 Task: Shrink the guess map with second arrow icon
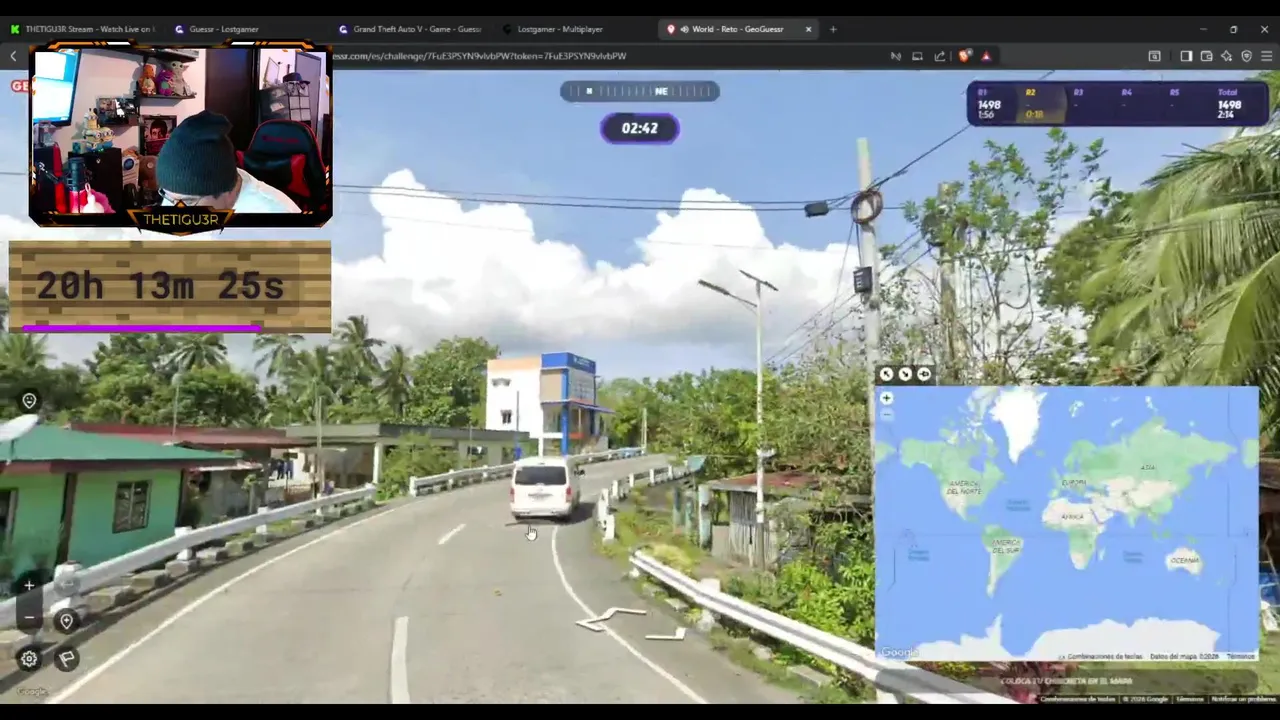(905, 374)
